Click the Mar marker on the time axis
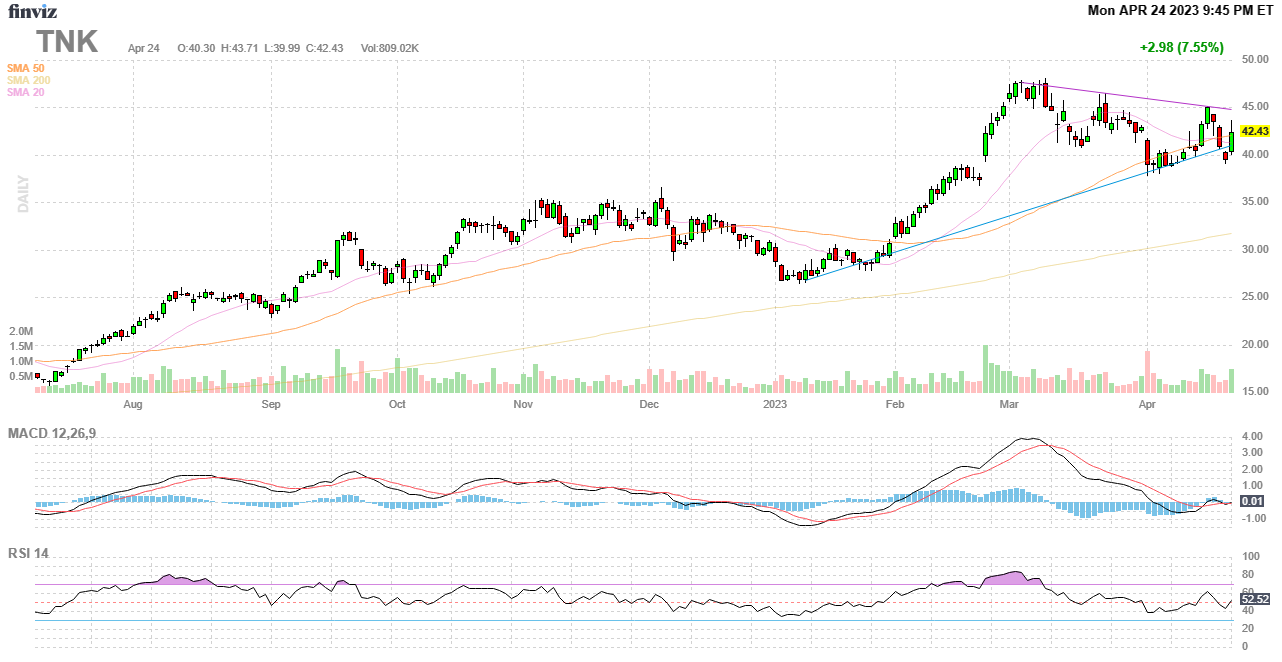This screenshot has height=662, width=1282. (1009, 405)
